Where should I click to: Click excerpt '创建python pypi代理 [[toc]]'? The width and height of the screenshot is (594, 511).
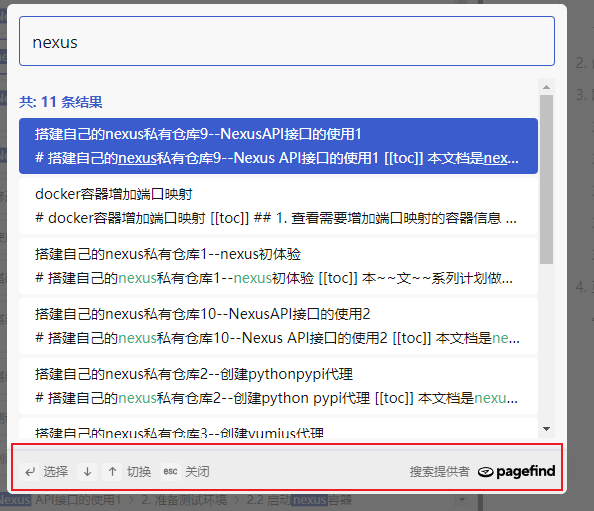point(324,398)
